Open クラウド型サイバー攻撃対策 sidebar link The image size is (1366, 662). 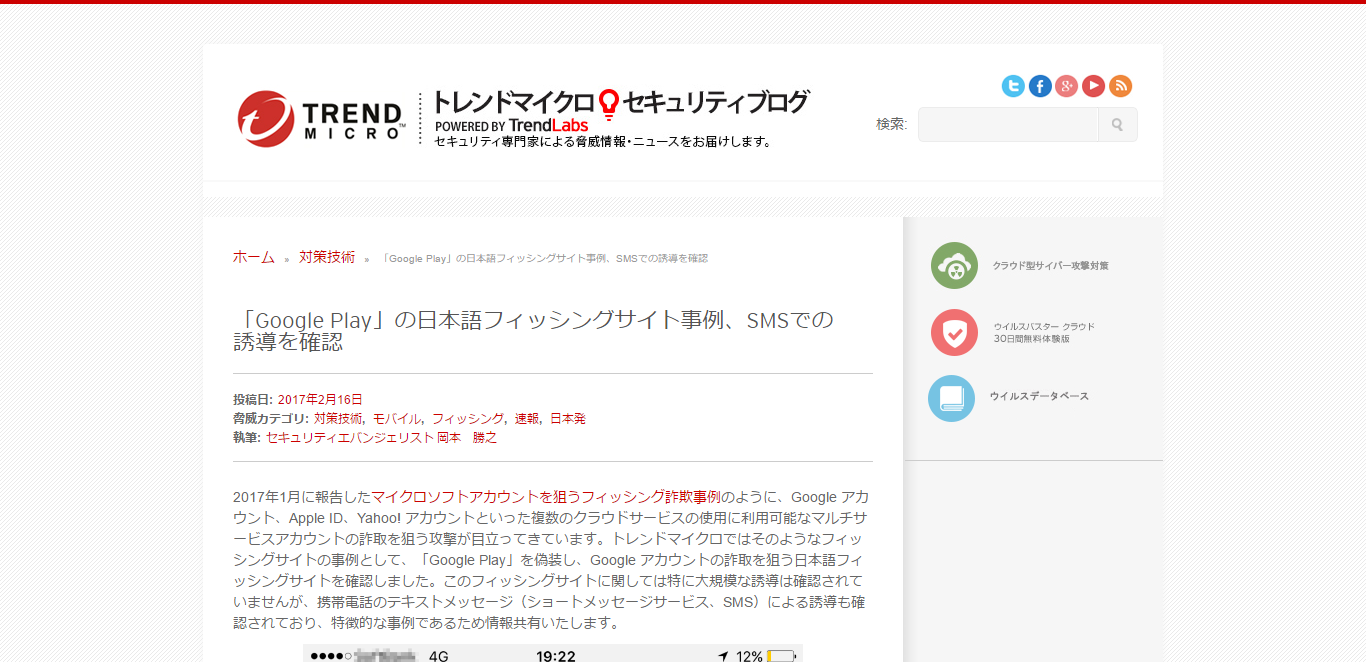[1050, 266]
